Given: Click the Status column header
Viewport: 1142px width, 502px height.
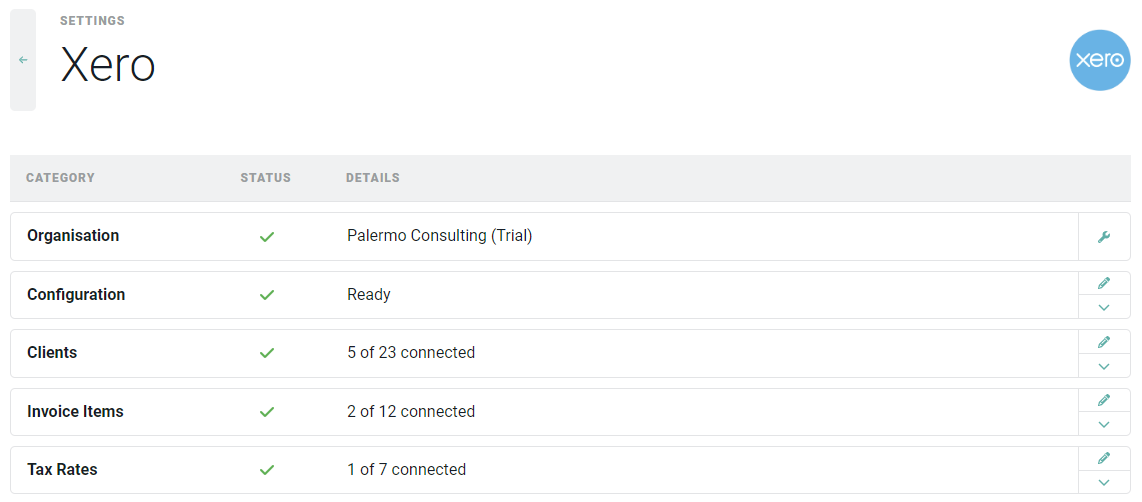Looking at the screenshot, I should [x=265, y=178].
